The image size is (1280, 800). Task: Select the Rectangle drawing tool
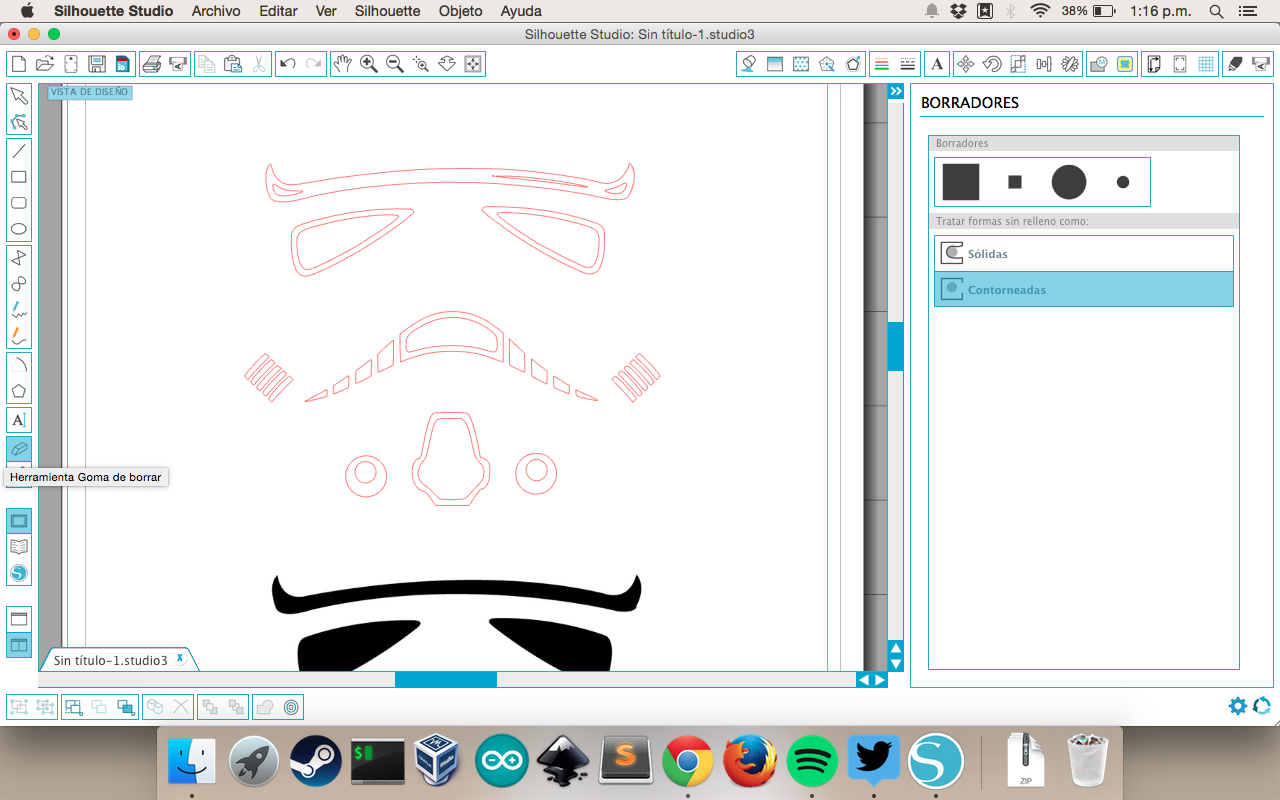18,177
